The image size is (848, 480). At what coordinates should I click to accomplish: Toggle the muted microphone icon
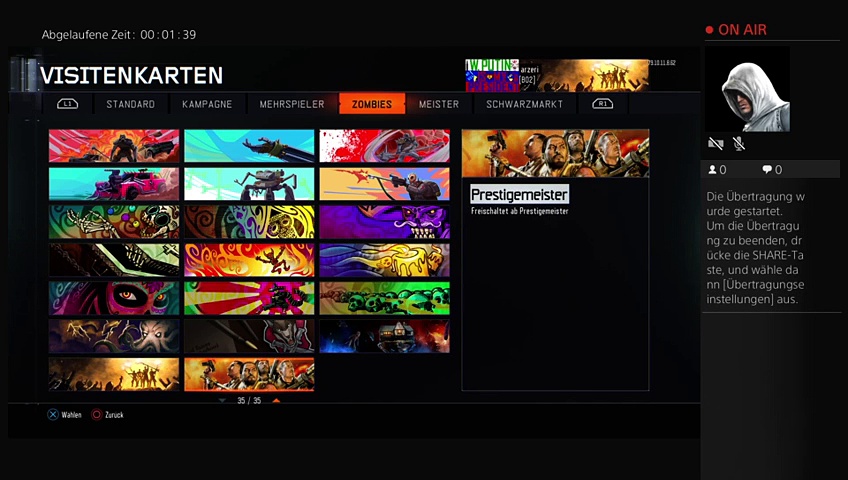(x=739, y=145)
